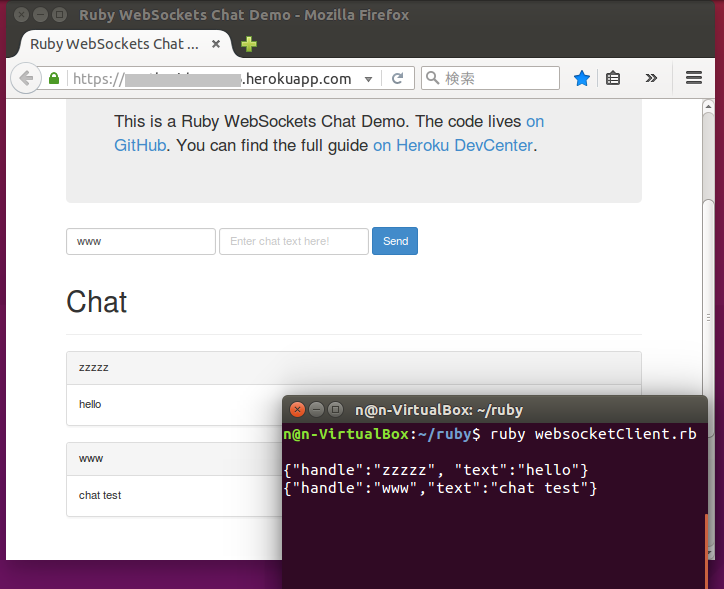Screen dimensions: 724x589
Task: Click the handle input field containing 'www'
Action: pos(141,241)
